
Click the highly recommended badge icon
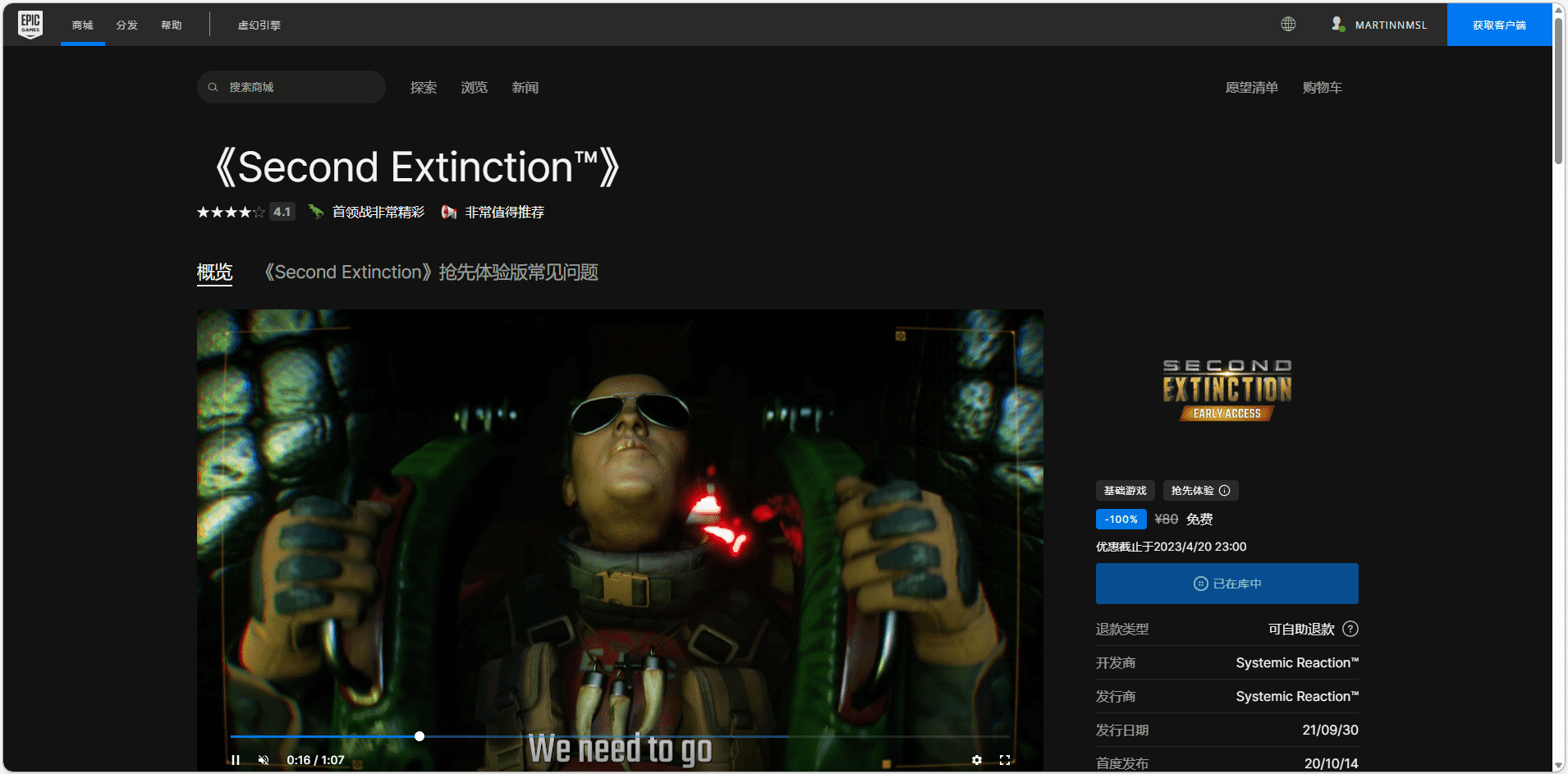coord(449,212)
